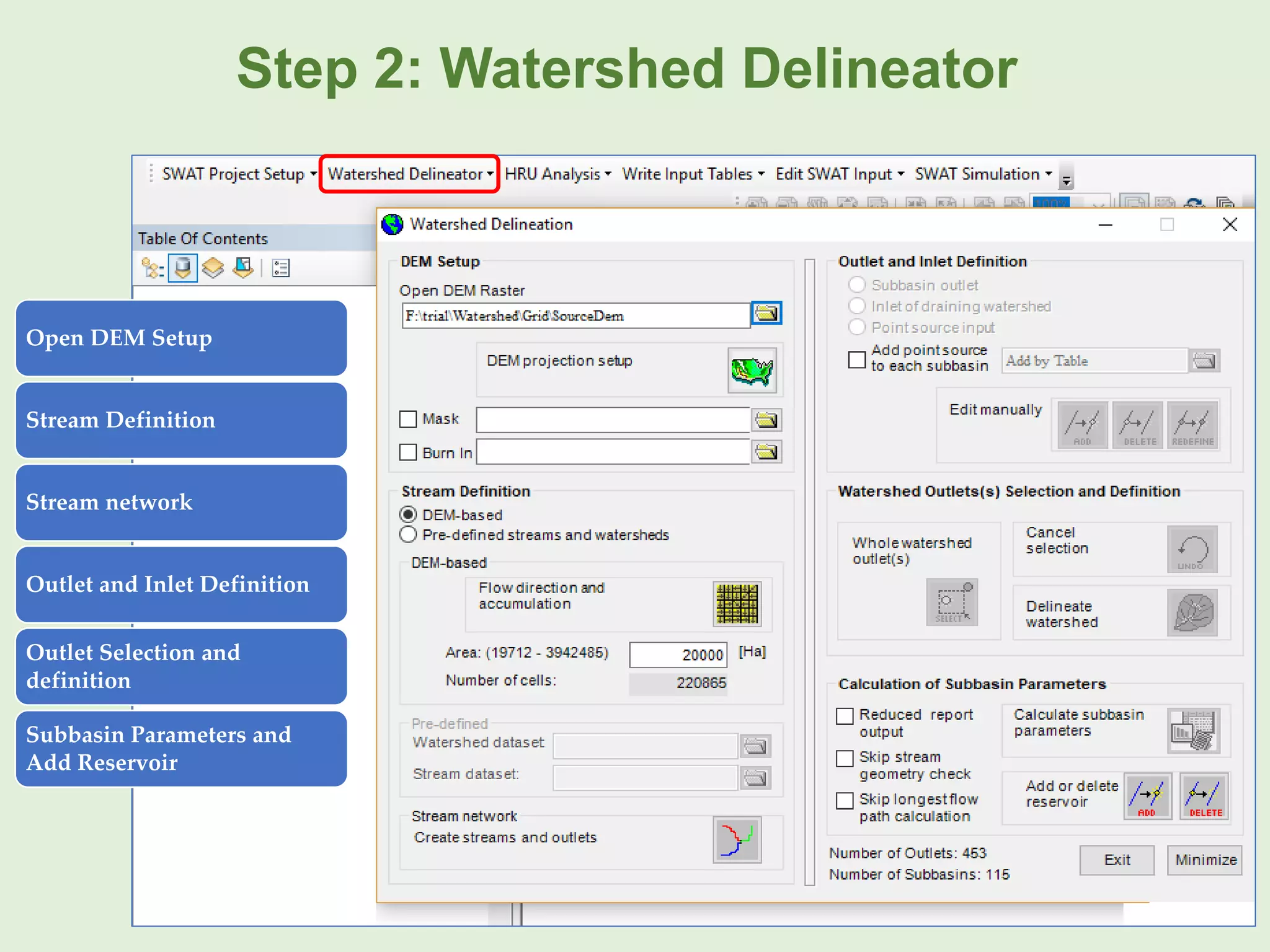
Task: Check Reduced report output
Action: (x=845, y=716)
